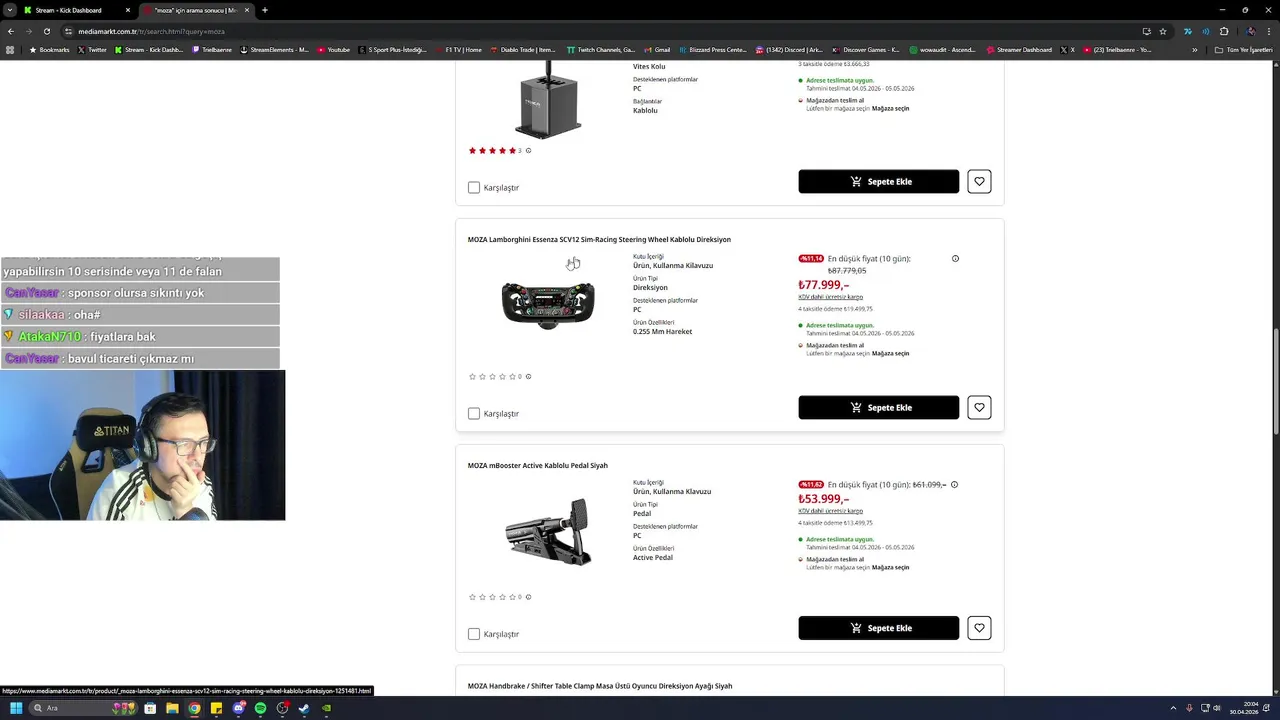The height and width of the screenshot is (720, 1280).
Task: Open the Gmail bookmark
Action: coord(657,49)
